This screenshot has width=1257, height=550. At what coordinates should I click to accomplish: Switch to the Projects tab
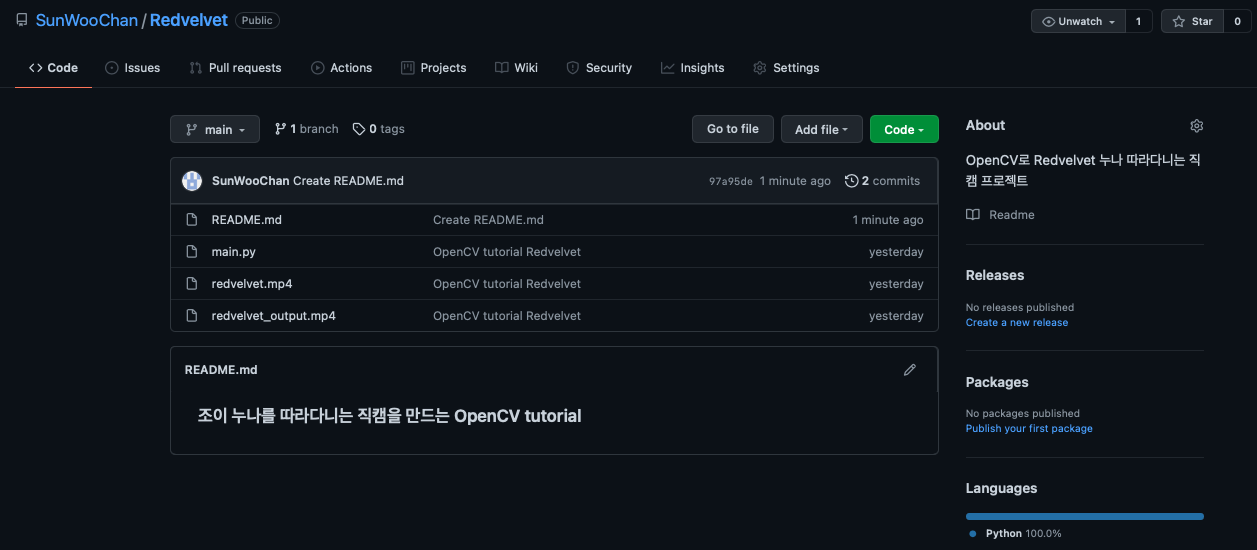tap(434, 68)
